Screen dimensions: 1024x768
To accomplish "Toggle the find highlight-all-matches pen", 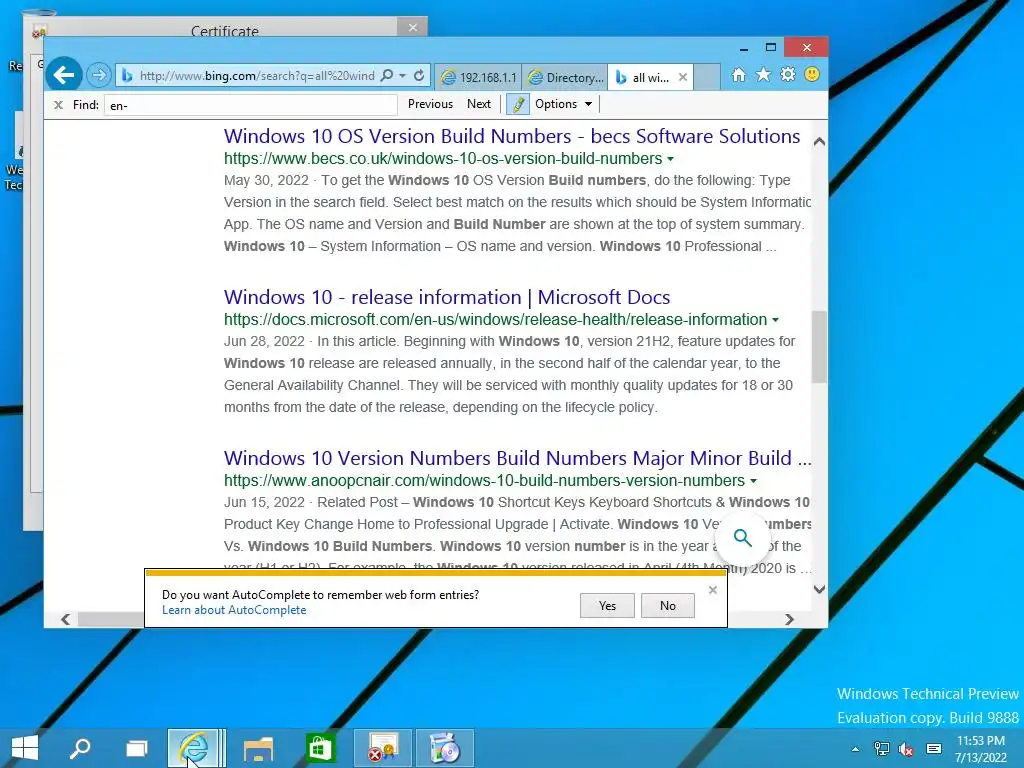I will (x=518, y=104).
